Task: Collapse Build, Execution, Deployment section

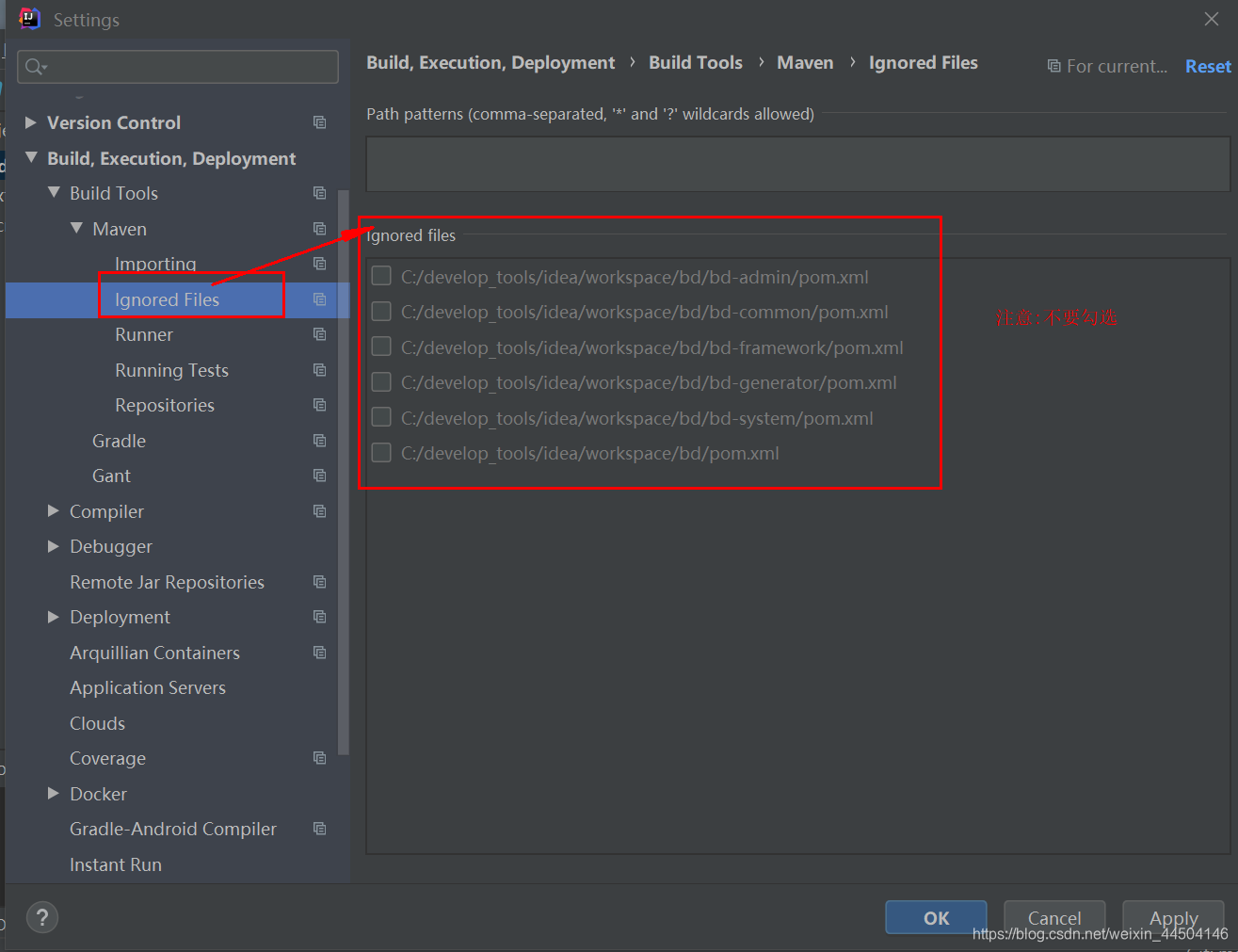Action: pos(31,158)
